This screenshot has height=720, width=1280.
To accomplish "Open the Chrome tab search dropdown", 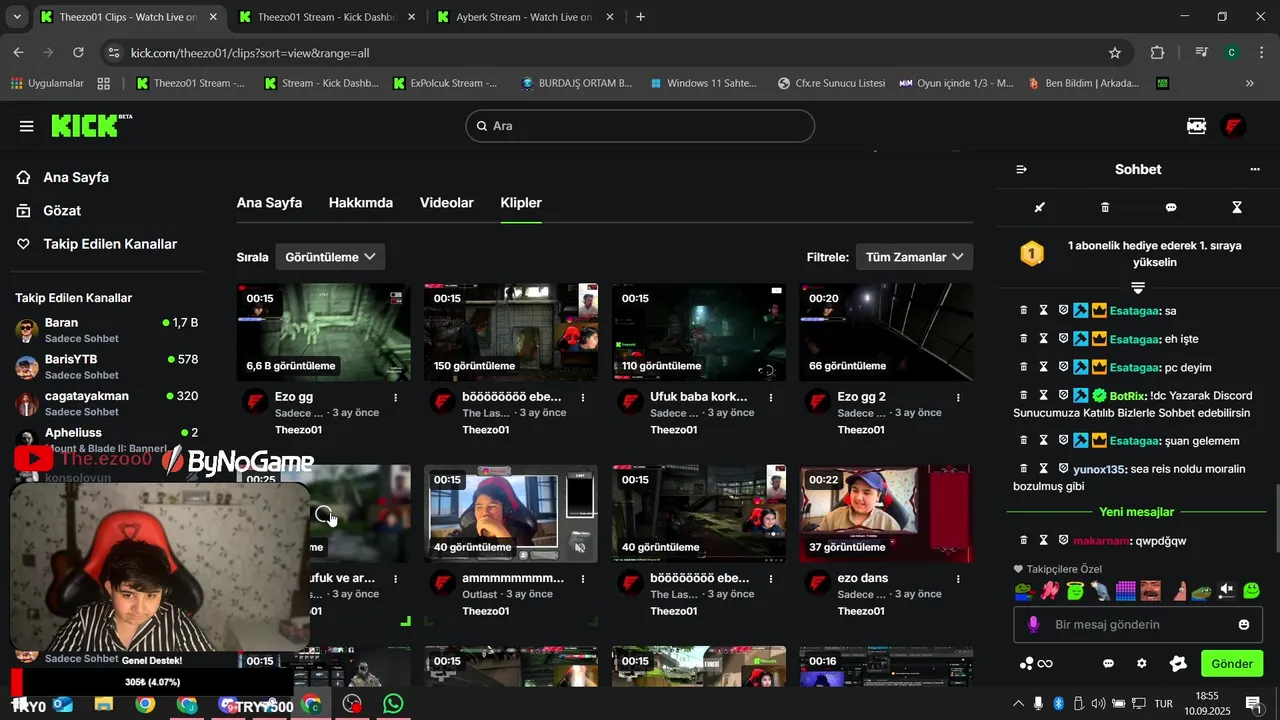I will [x=17, y=17].
